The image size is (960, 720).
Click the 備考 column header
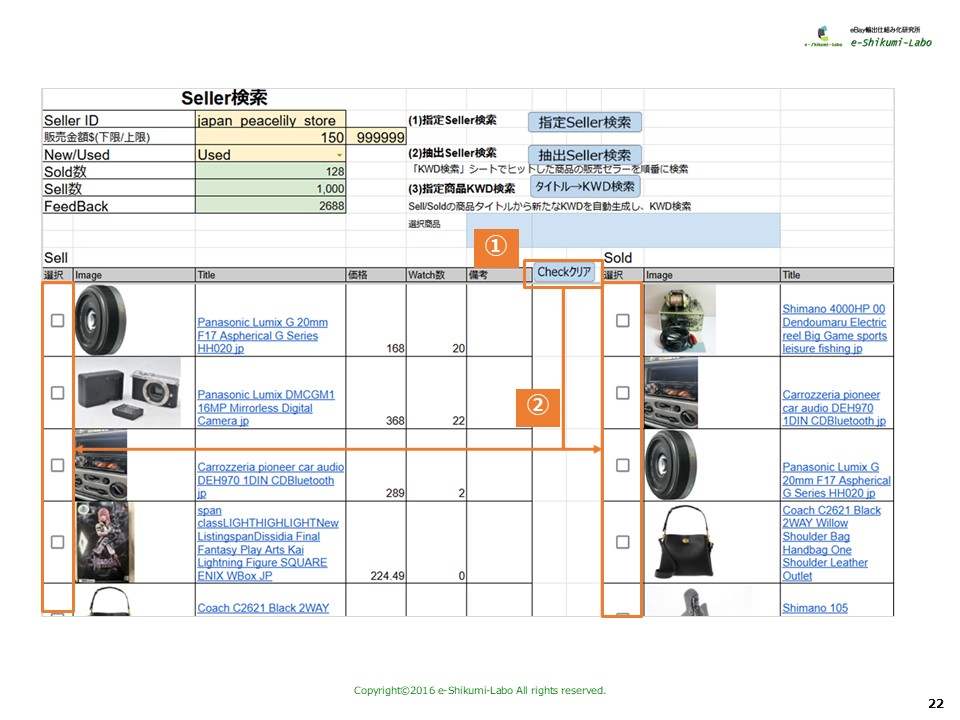click(x=498, y=275)
